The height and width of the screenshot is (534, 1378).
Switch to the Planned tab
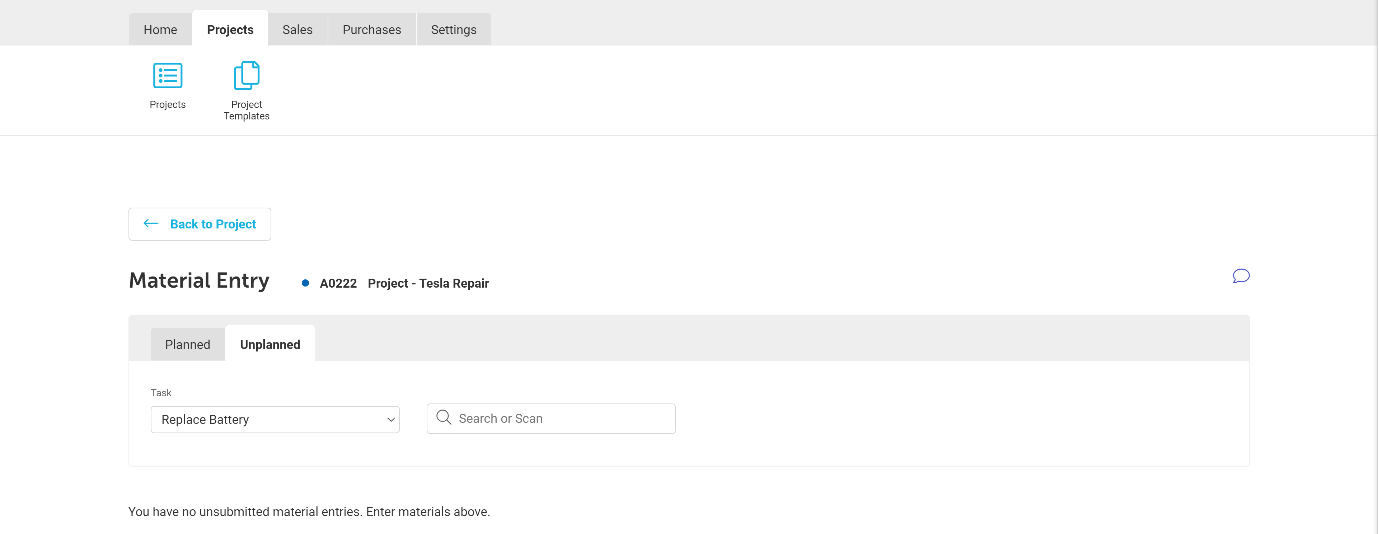pos(188,344)
